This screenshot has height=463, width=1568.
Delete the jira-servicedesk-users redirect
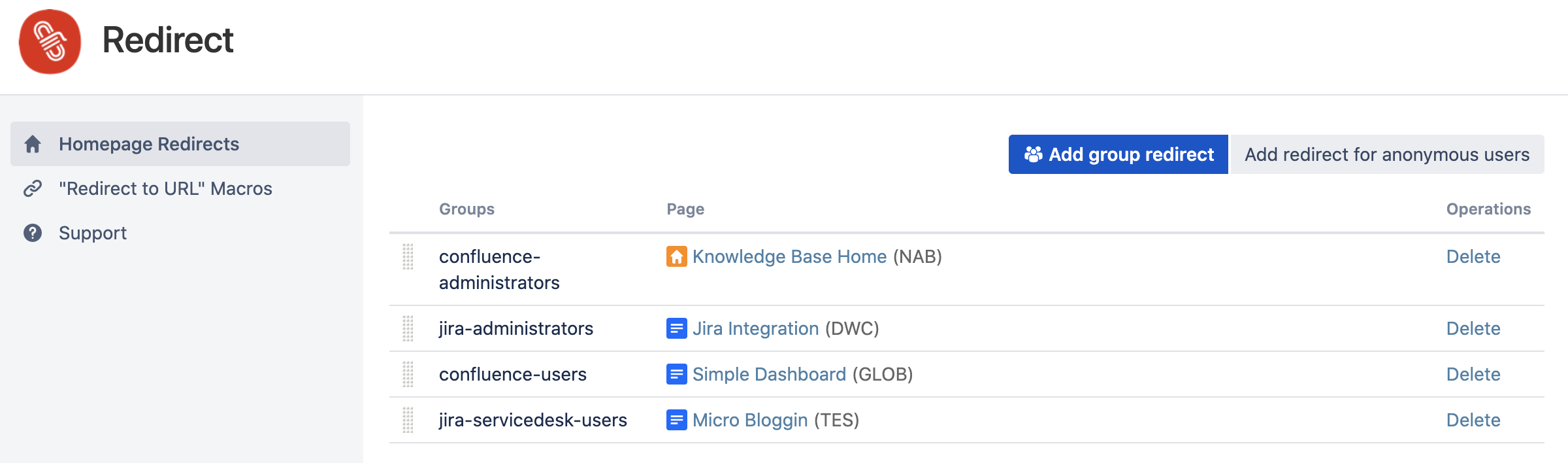1473,420
